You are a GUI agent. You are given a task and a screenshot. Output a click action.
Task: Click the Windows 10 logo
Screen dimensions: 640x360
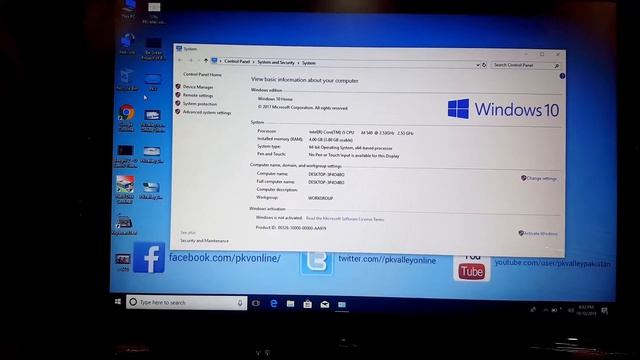503,109
